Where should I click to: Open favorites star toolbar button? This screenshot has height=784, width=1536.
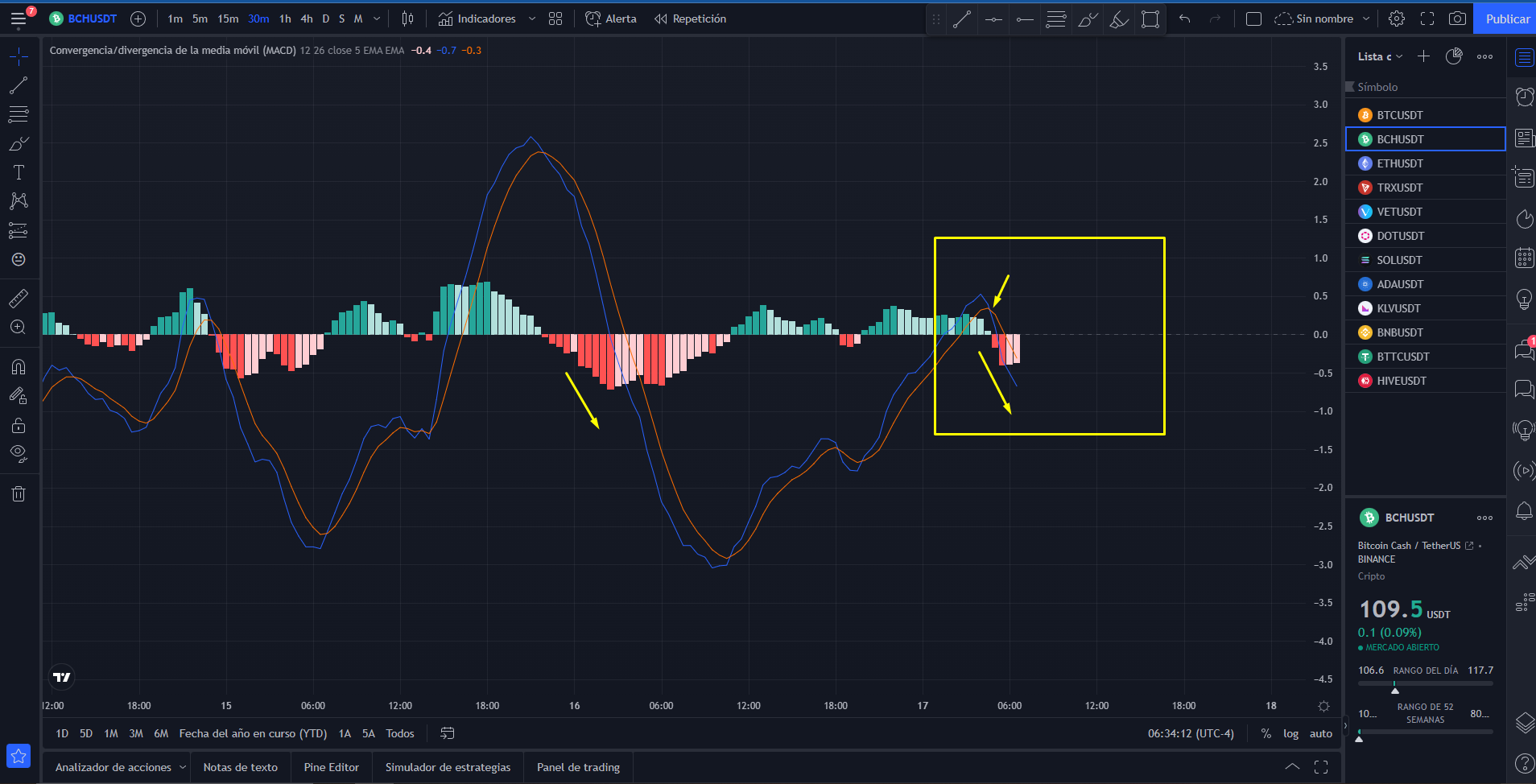pyautogui.click(x=19, y=756)
